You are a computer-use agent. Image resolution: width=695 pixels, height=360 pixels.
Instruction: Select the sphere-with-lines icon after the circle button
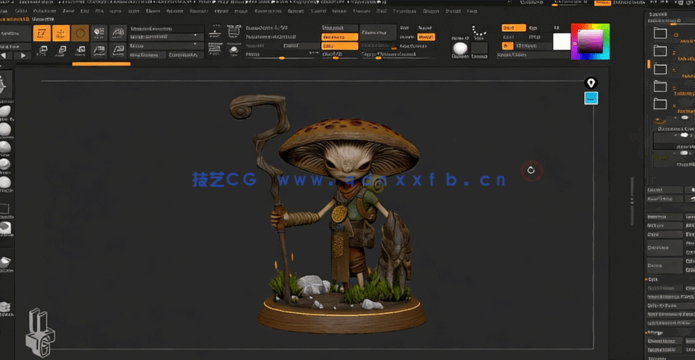pyautogui.click(x=99, y=33)
